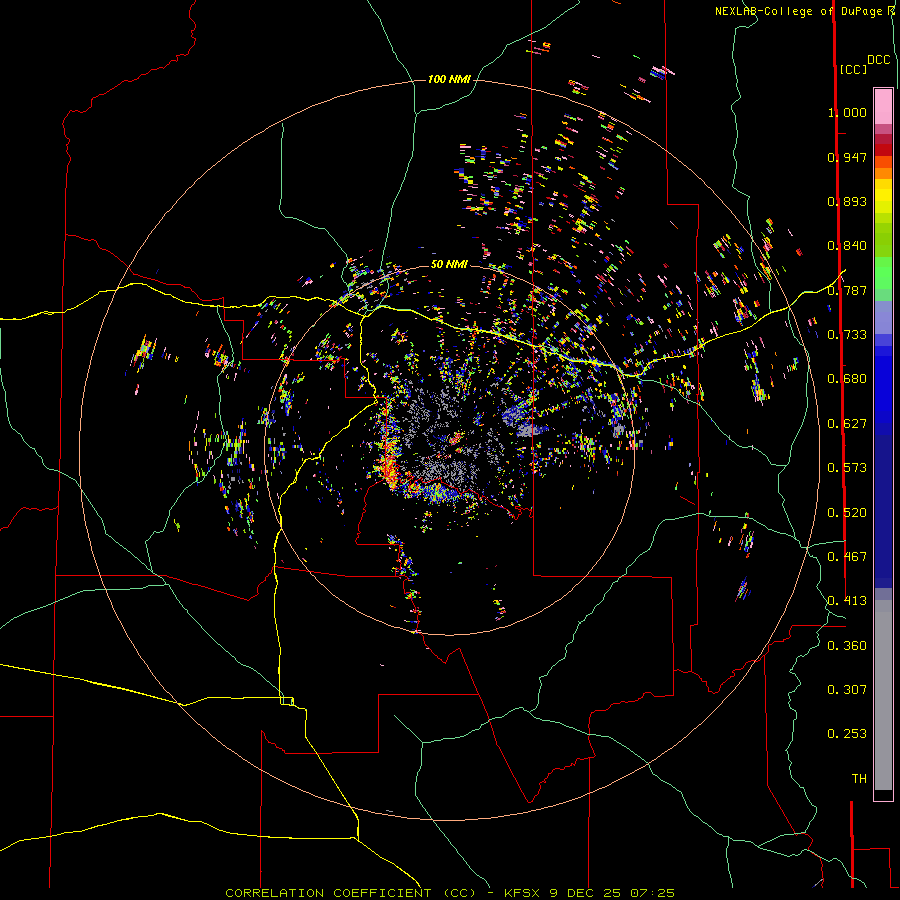Image resolution: width=900 pixels, height=900 pixels.
Task: Click the 0.467 legend value
Action: coord(847,557)
